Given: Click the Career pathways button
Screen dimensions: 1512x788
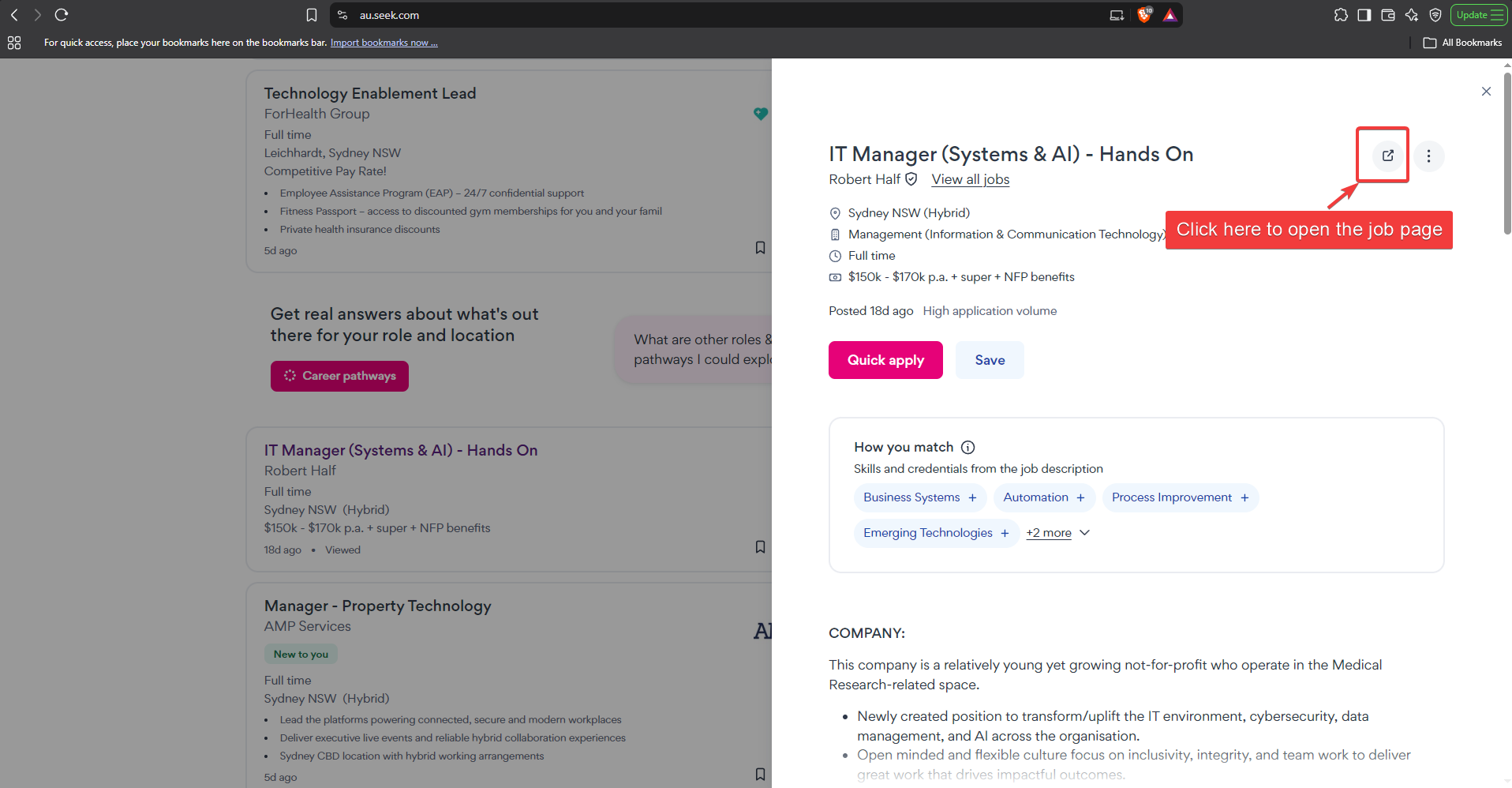Looking at the screenshot, I should (x=339, y=376).
